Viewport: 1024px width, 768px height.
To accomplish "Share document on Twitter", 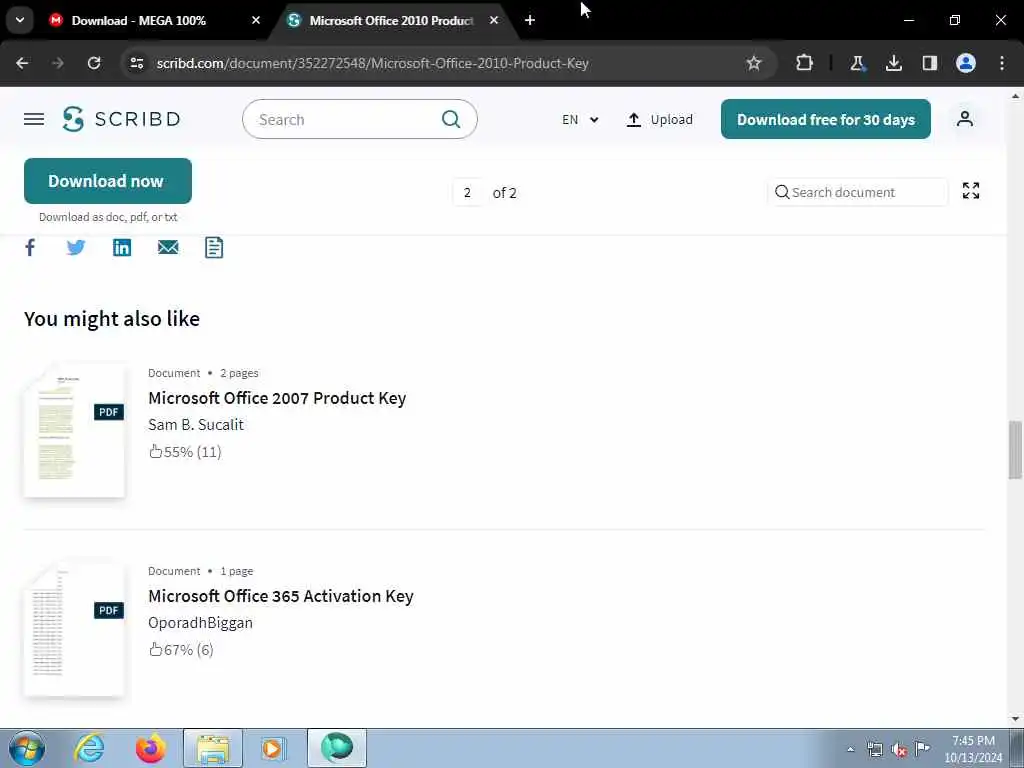I will pyautogui.click(x=76, y=248).
